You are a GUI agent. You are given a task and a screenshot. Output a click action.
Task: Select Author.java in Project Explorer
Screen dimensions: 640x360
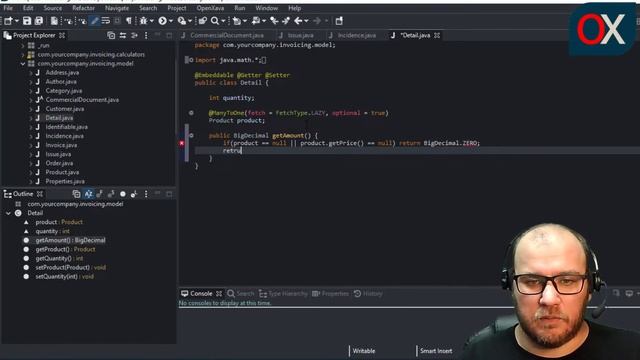61,82
